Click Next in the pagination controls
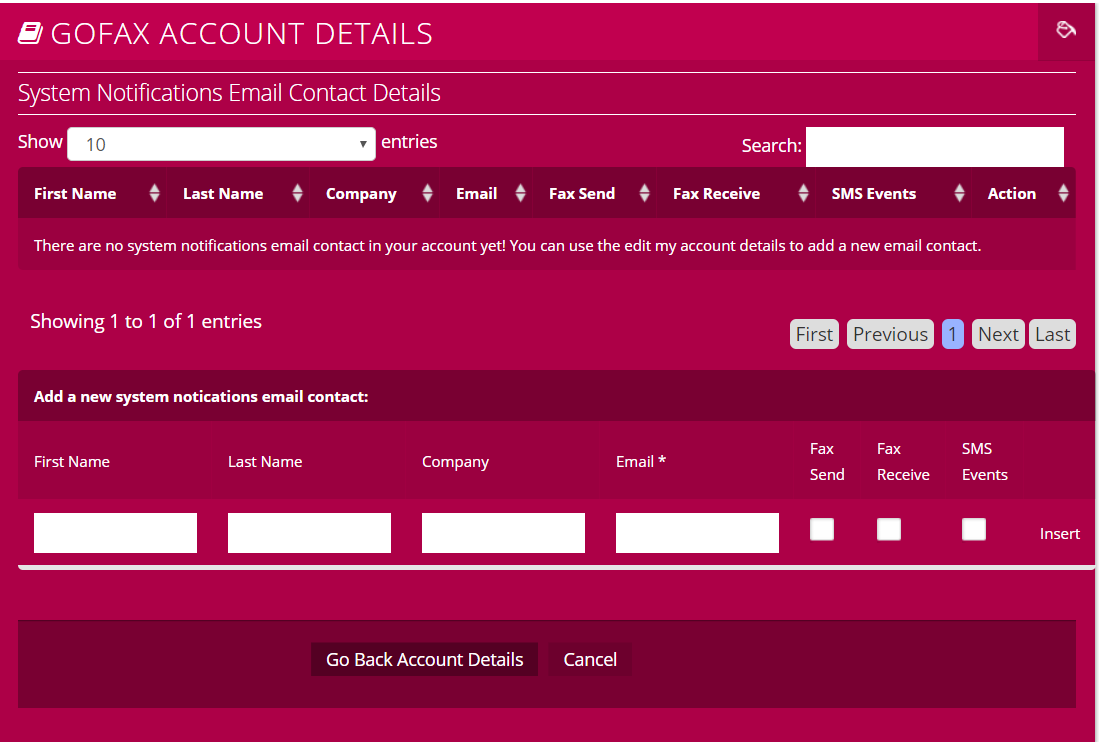1099x742 pixels. 997,333
